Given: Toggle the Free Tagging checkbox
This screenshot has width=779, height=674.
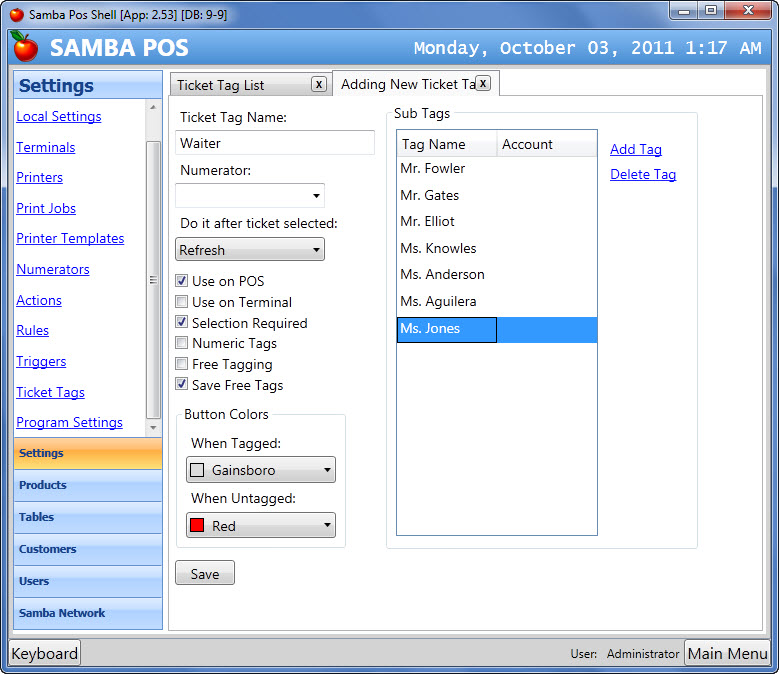Looking at the screenshot, I should click(x=181, y=365).
